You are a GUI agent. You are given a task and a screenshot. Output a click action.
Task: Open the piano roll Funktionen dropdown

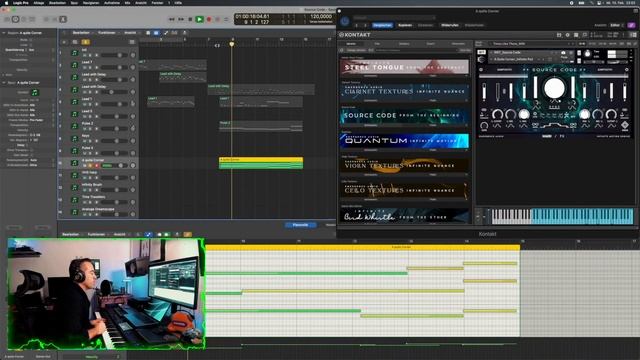(98, 234)
